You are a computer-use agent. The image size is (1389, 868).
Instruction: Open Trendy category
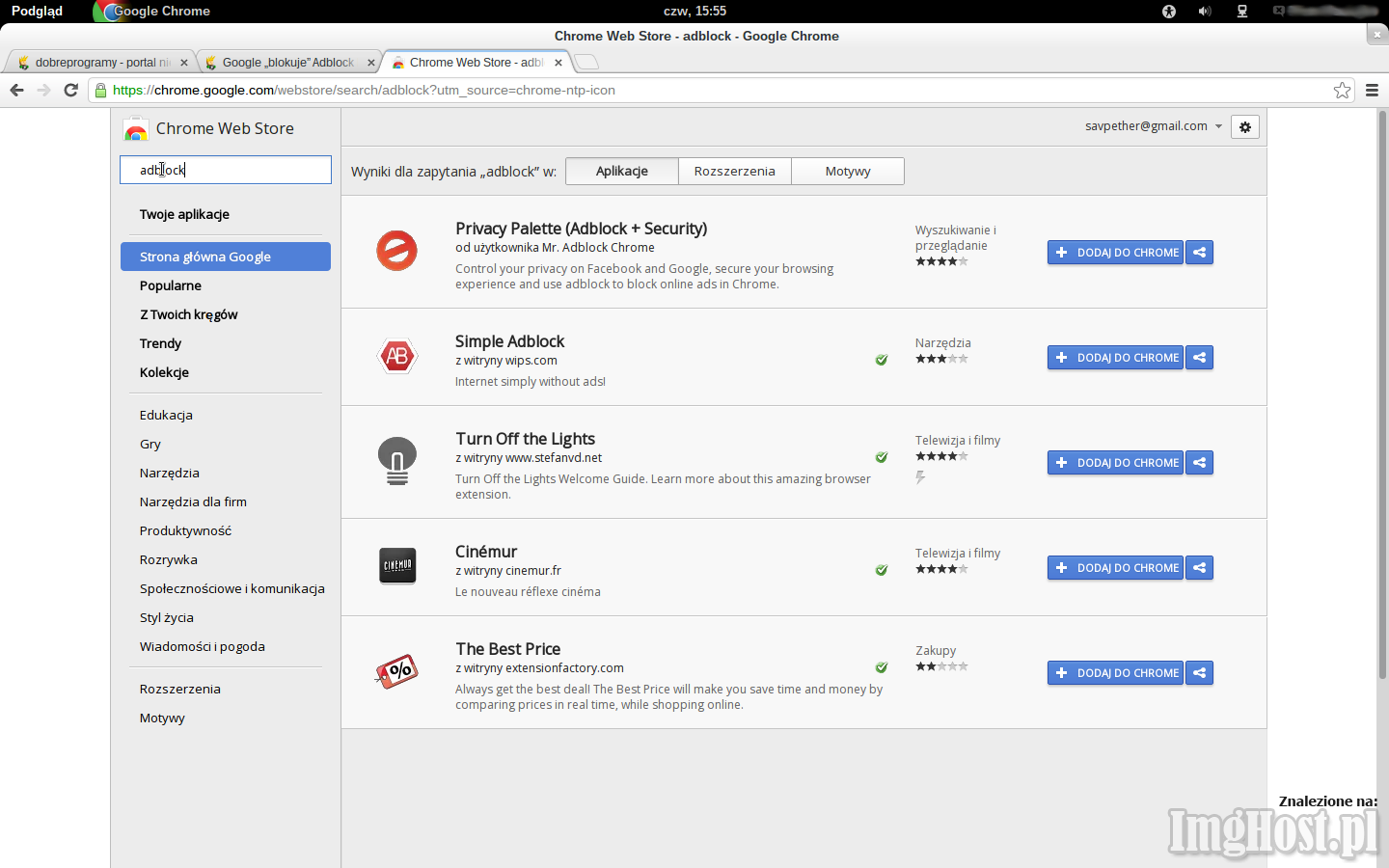pos(160,343)
